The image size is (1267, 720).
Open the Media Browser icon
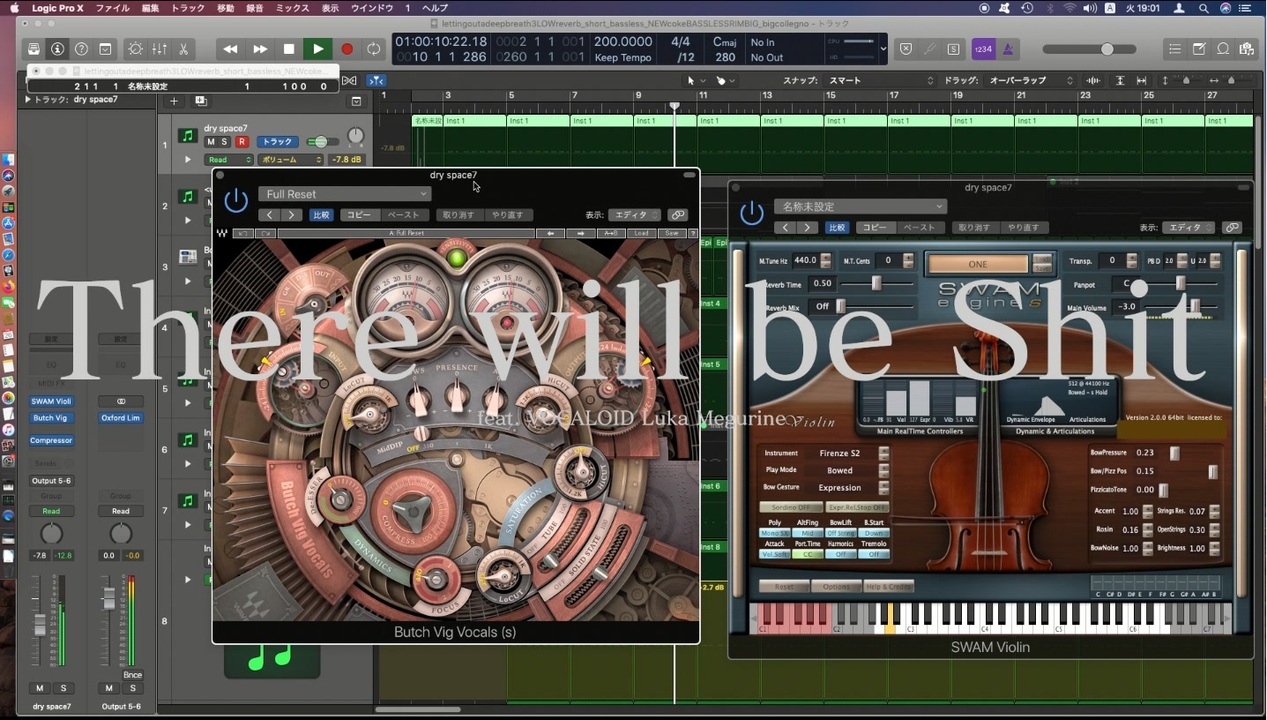[1247, 49]
